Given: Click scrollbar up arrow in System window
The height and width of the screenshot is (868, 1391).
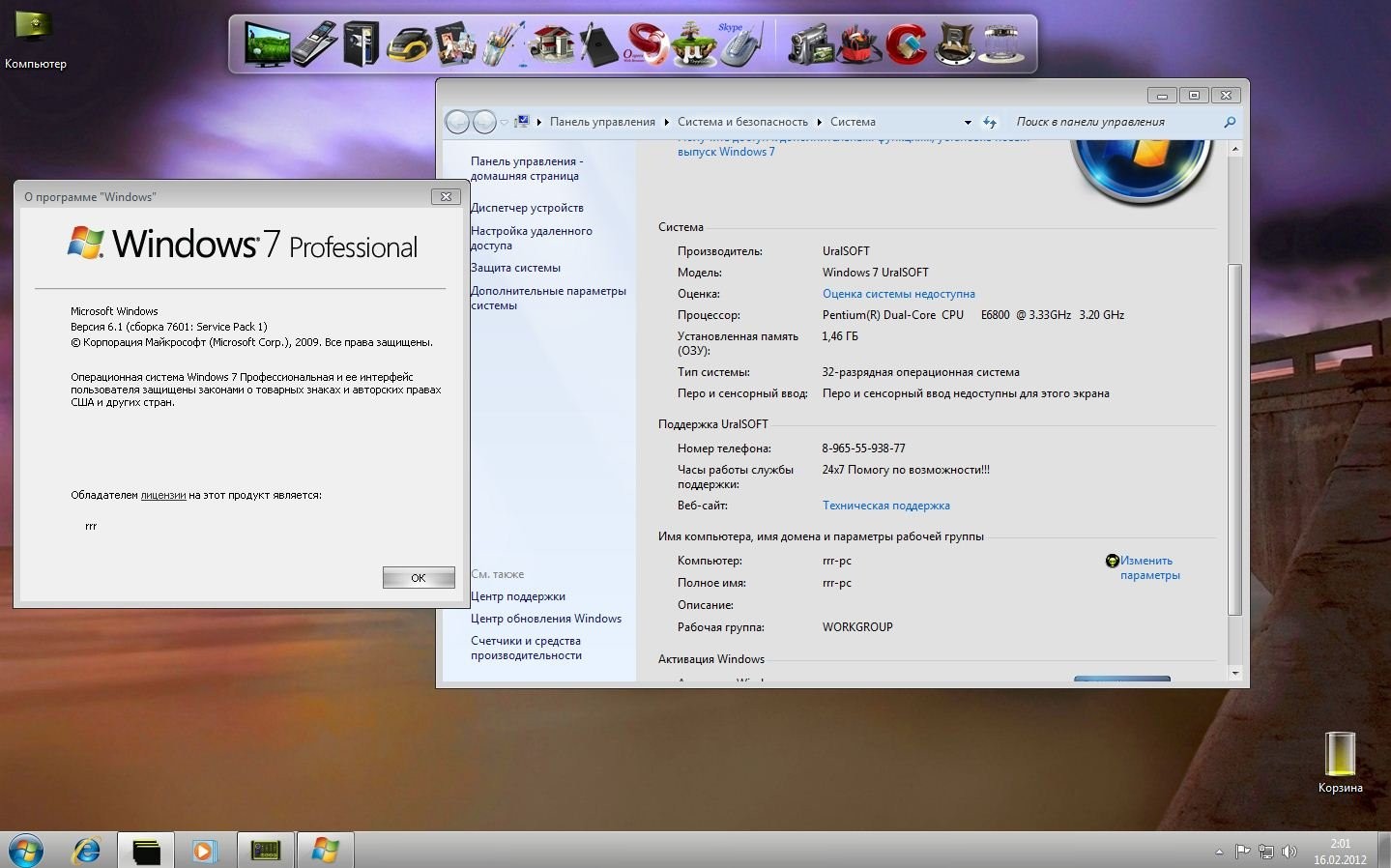Looking at the screenshot, I should [x=1234, y=150].
